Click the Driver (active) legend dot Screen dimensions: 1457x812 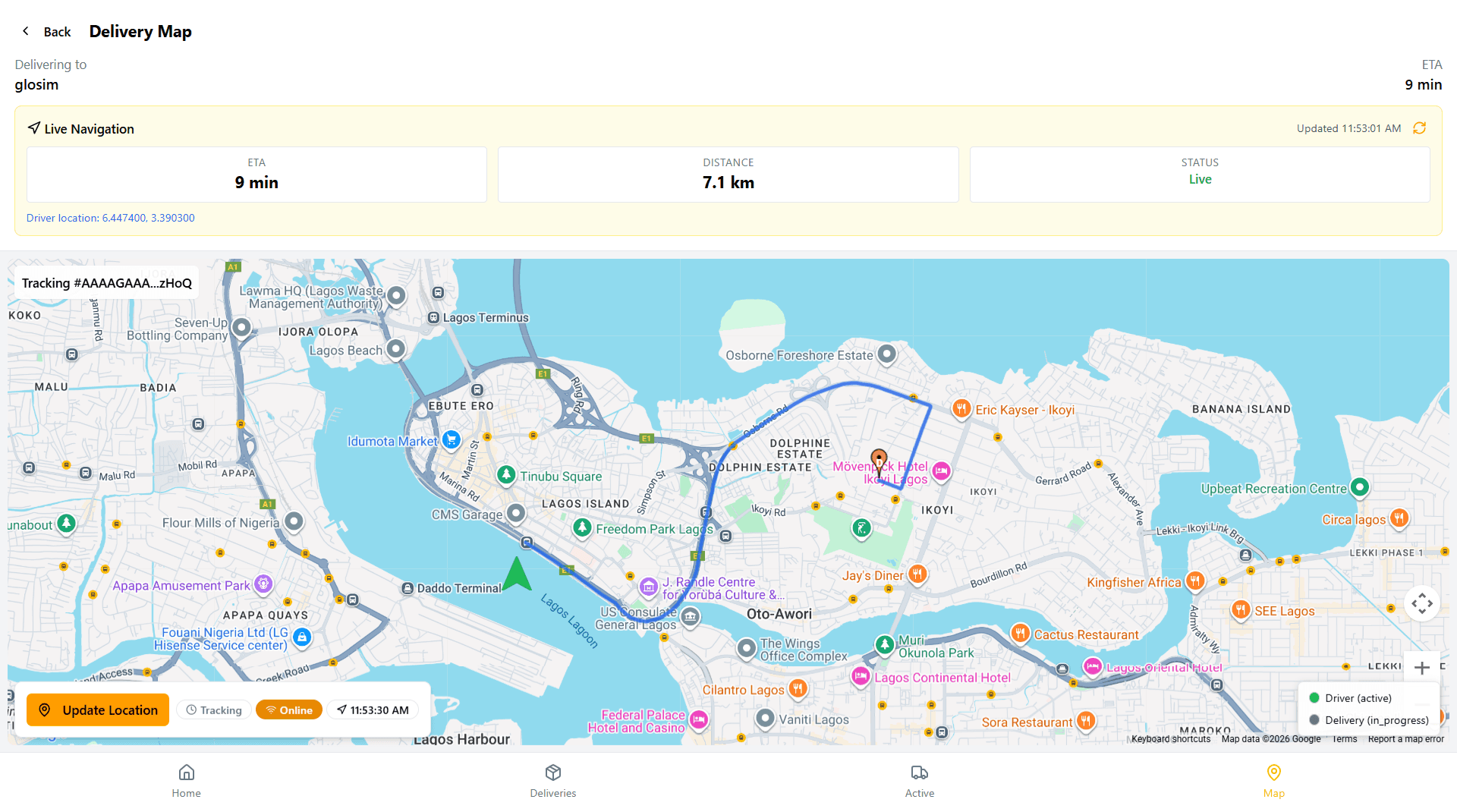[1314, 697]
